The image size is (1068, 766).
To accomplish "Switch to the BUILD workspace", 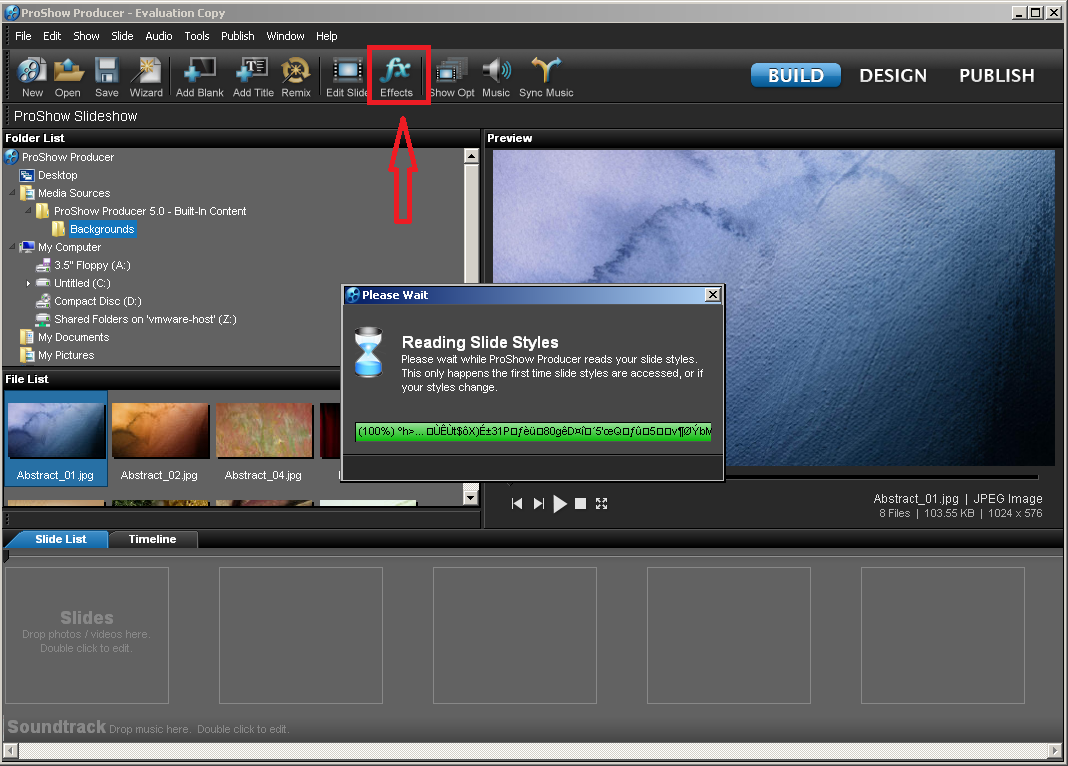I will coord(796,76).
